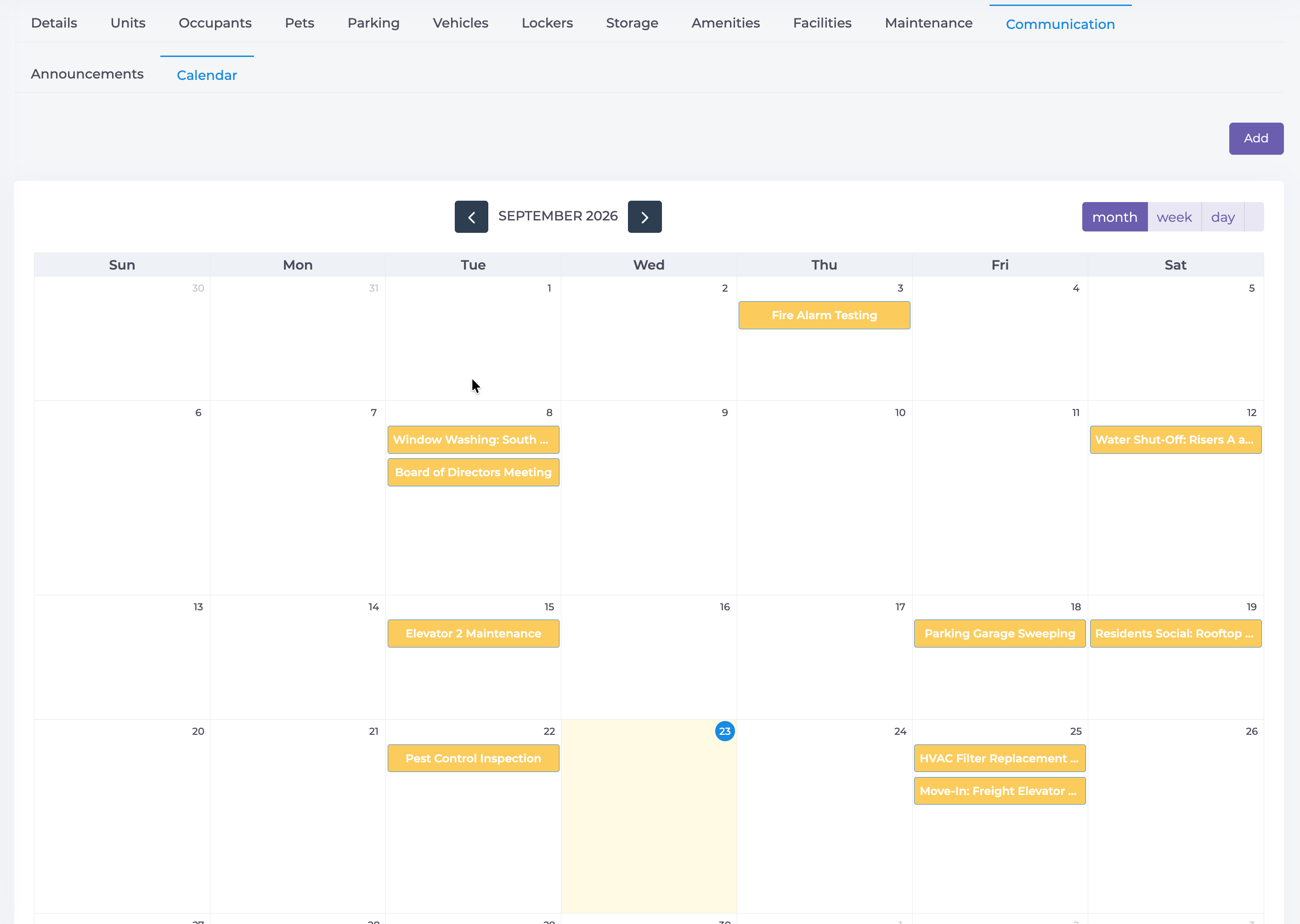Select the Calendar sub-tab
Screen dimensions: 1300x924
(x=207, y=75)
